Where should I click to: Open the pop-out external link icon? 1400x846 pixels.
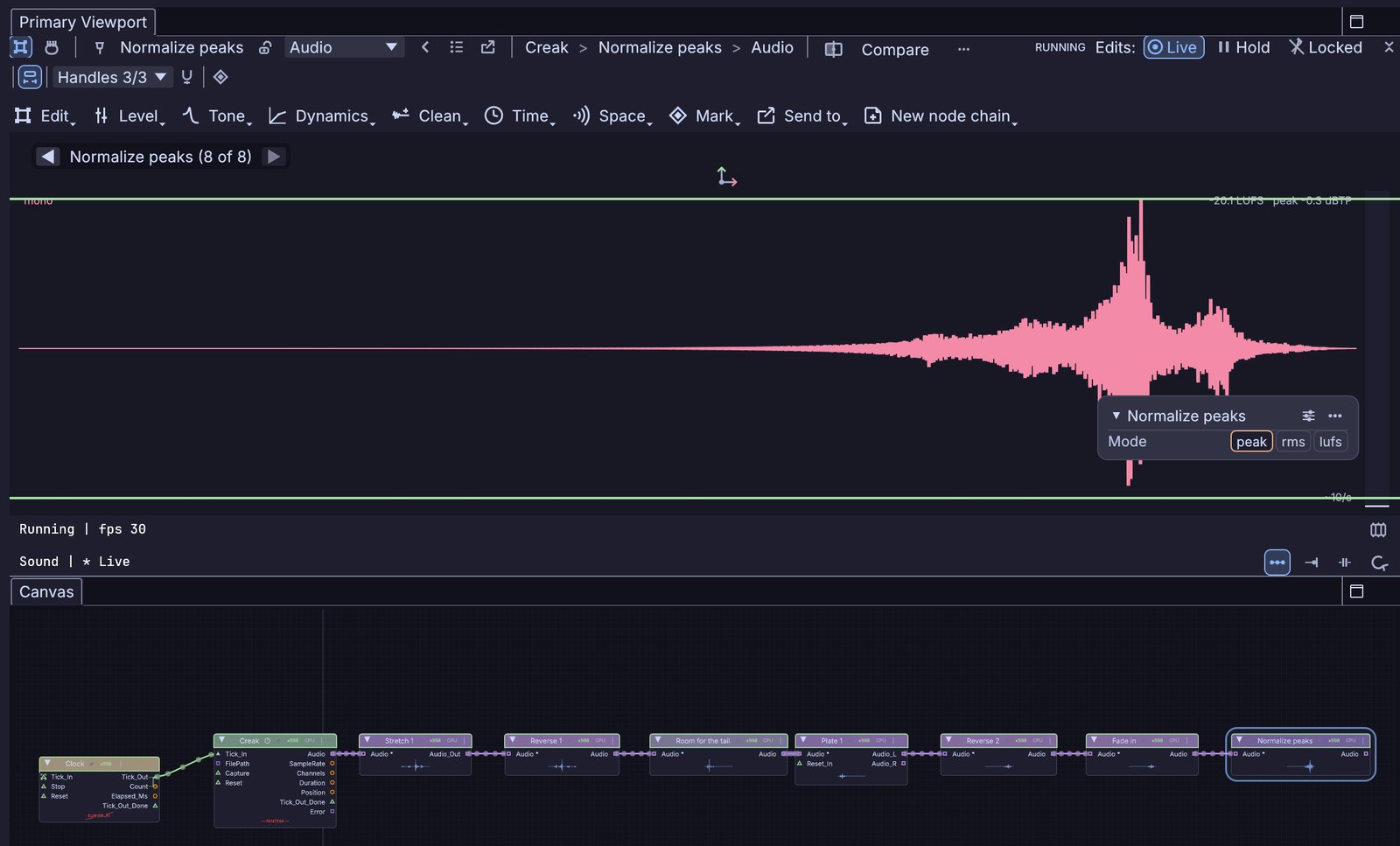click(488, 47)
